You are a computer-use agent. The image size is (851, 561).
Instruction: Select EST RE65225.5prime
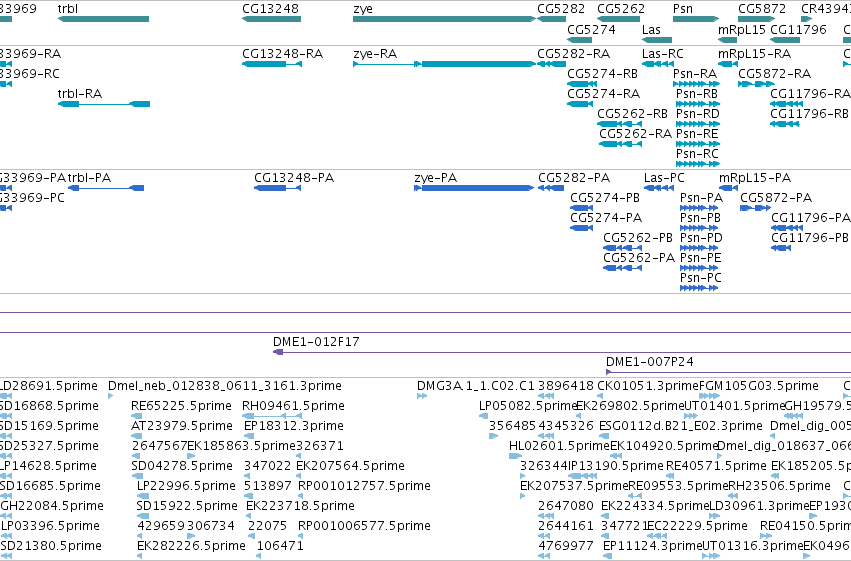coord(136,416)
